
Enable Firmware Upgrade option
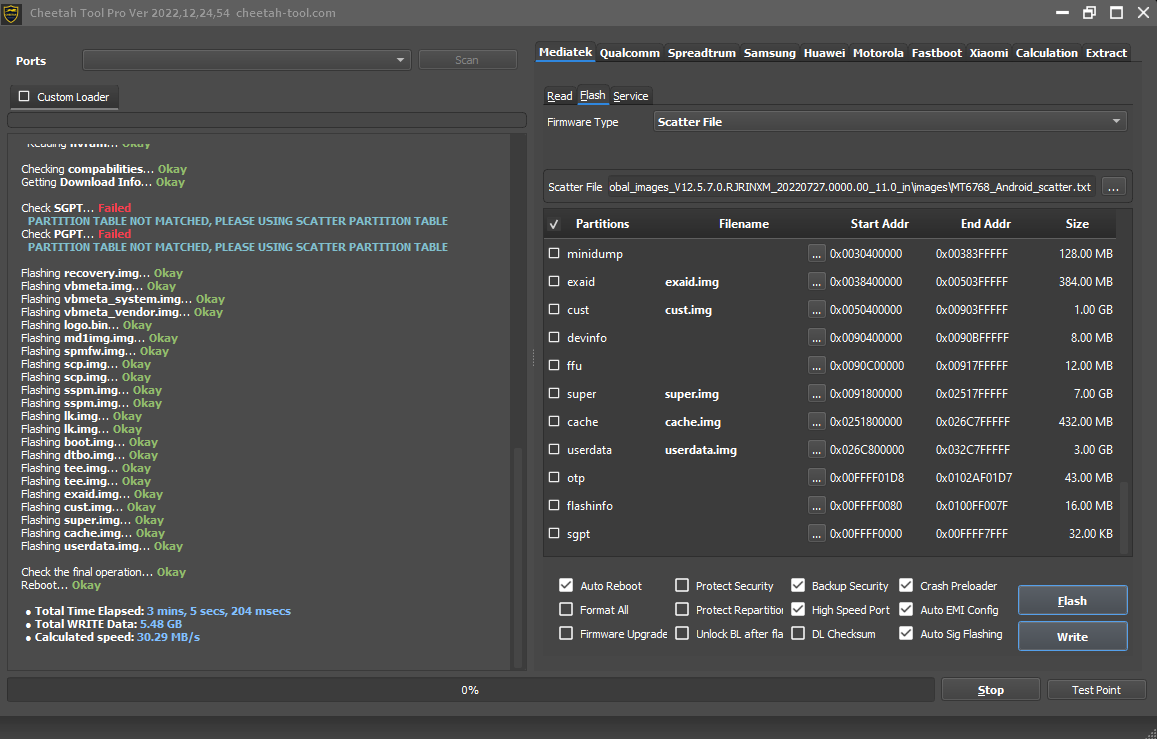pyautogui.click(x=566, y=634)
